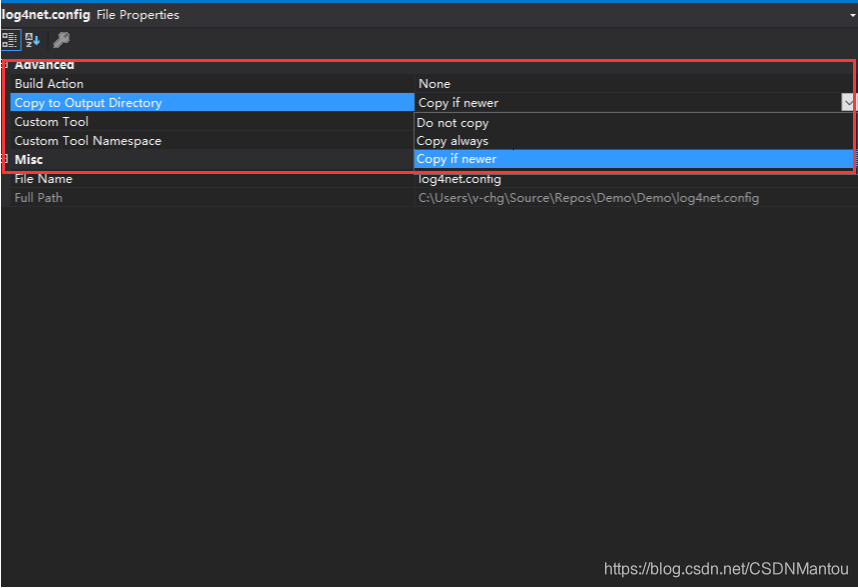Select the Alphabetical sort icon
Screen dimensions: 858x588
pyautogui.click(x=31, y=40)
